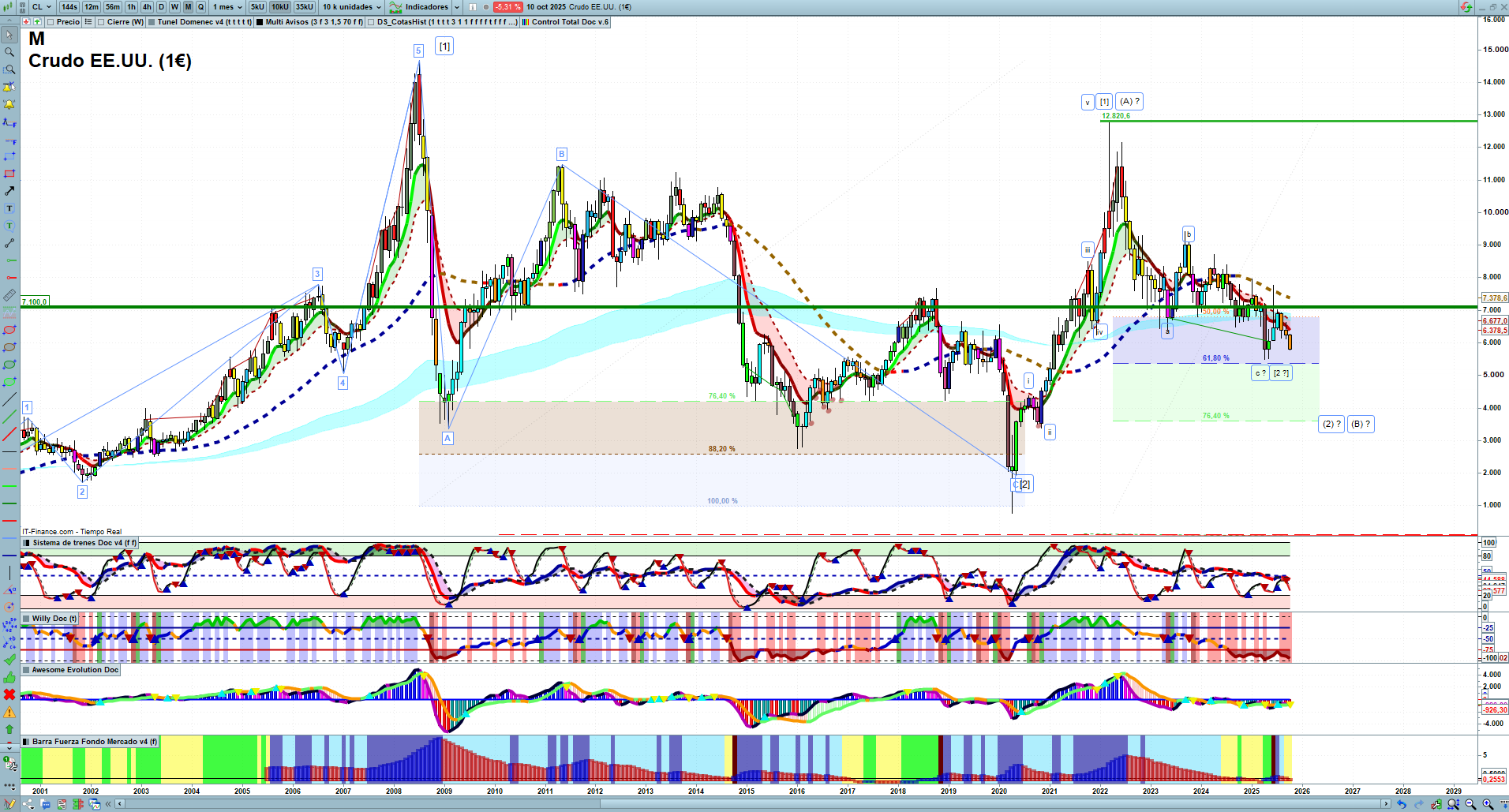This screenshot has width=1509, height=812.
Task: Toggle the Precio checkbox
Action: point(51,22)
